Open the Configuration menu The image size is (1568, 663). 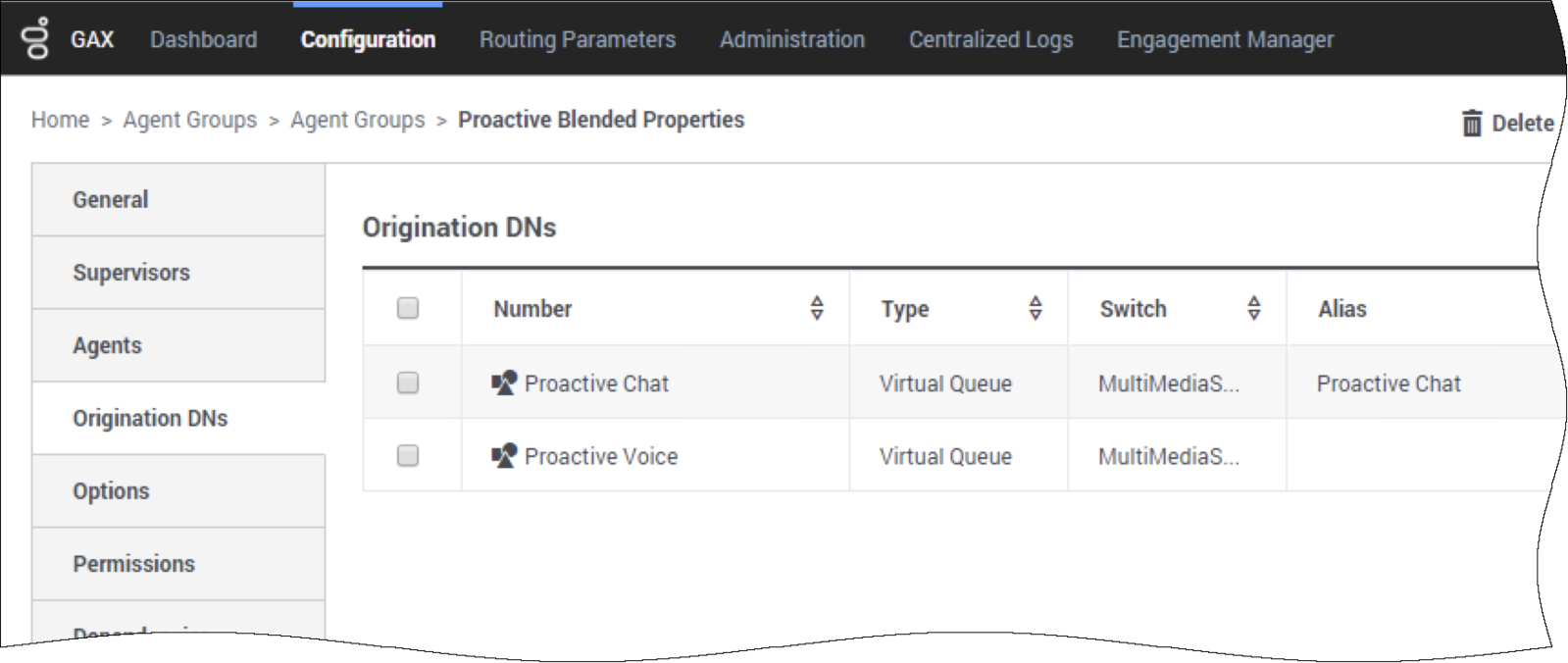pyautogui.click(x=368, y=39)
